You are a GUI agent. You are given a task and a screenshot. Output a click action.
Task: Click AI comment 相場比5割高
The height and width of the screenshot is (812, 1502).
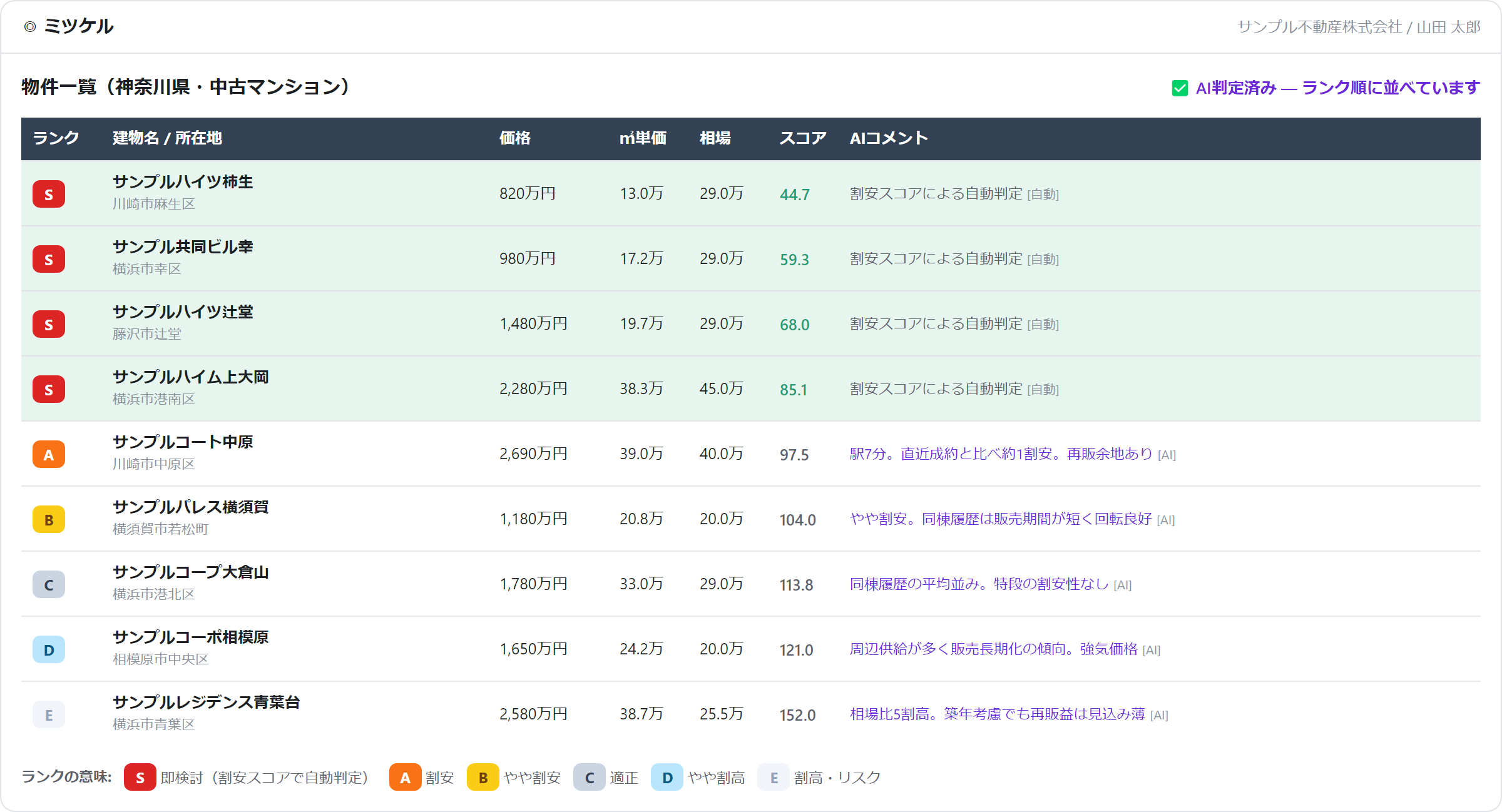point(997,714)
